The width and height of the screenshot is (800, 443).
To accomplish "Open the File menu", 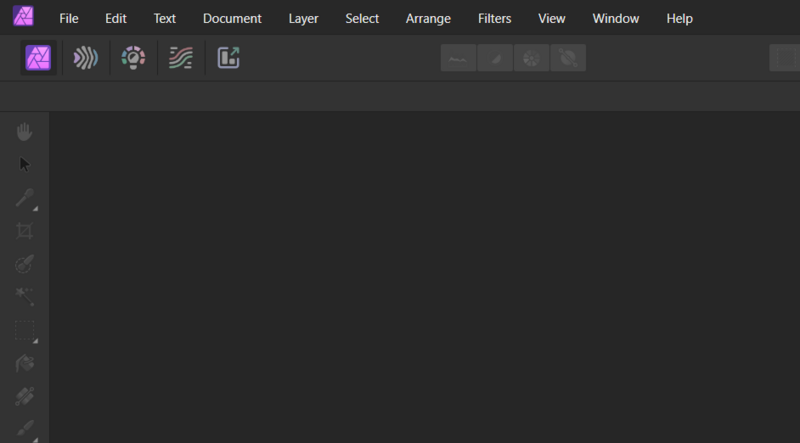I will [x=69, y=18].
